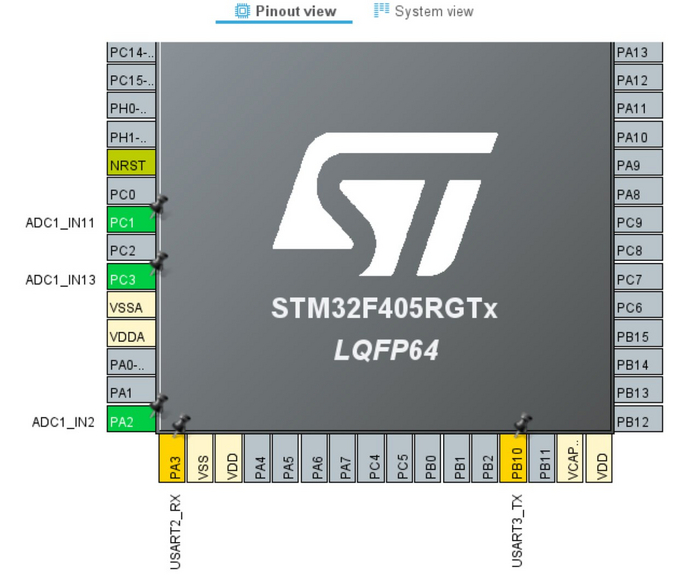Image resolution: width=700 pixels, height=587 pixels.
Task: Click pin PB1 on bottom row
Action: (x=456, y=458)
